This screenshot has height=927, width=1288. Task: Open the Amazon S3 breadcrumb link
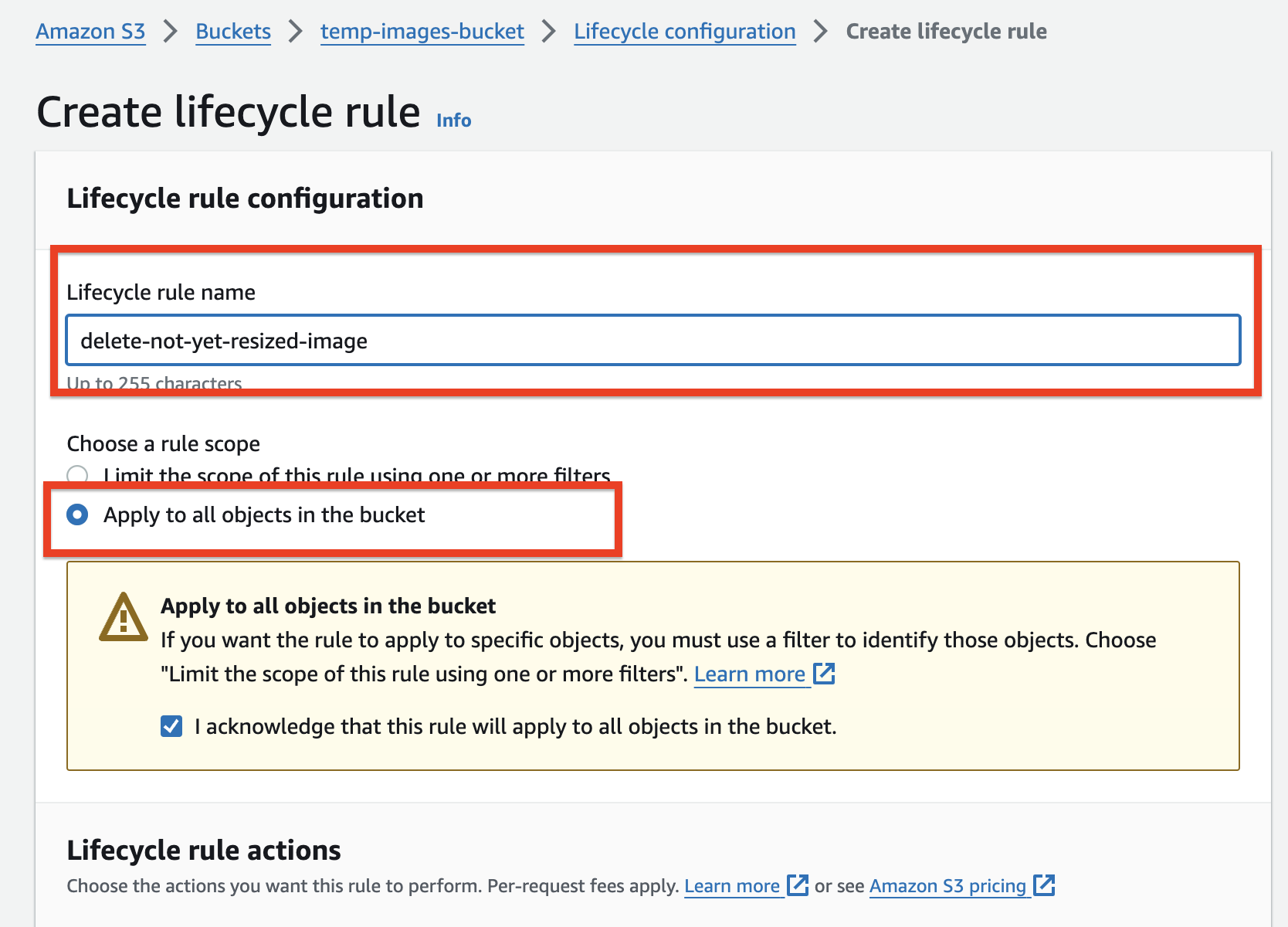90,32
